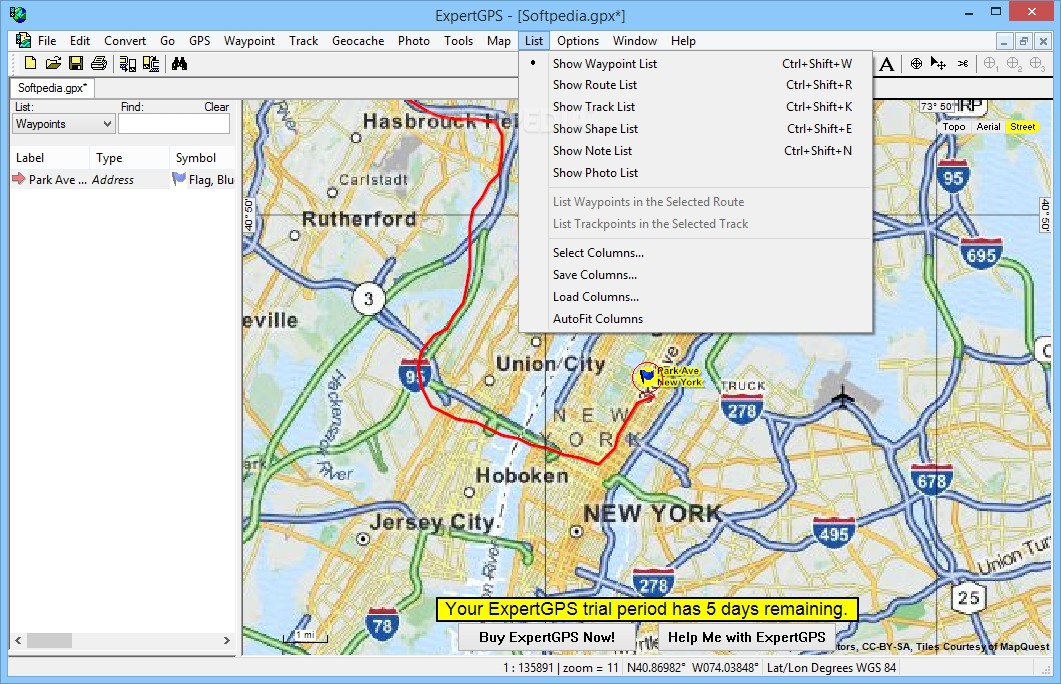
Task: Click the crosshair 3 toolbar icon
Action: pyautogui.click(x=1037, y=64)
